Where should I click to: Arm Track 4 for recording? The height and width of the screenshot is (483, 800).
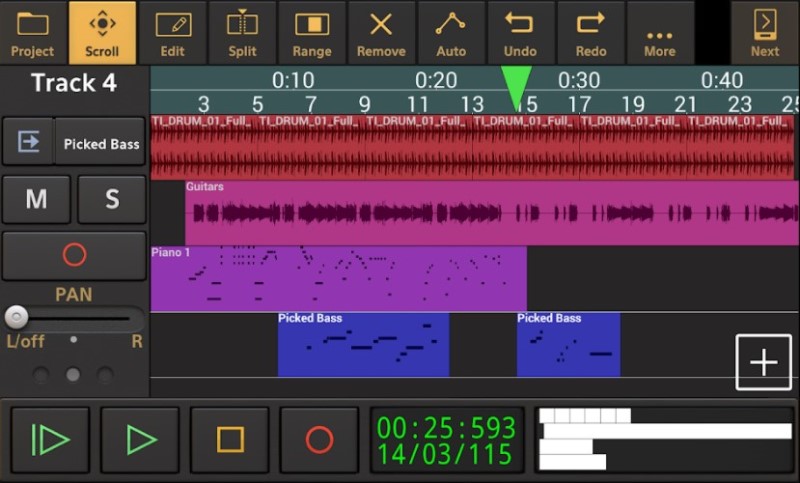pos(74,255)
